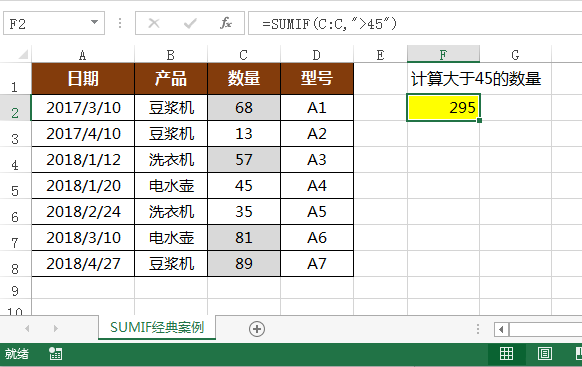This screenshot has width=582, height=367.
Task: Select column D header
Action: coord(317,55)
